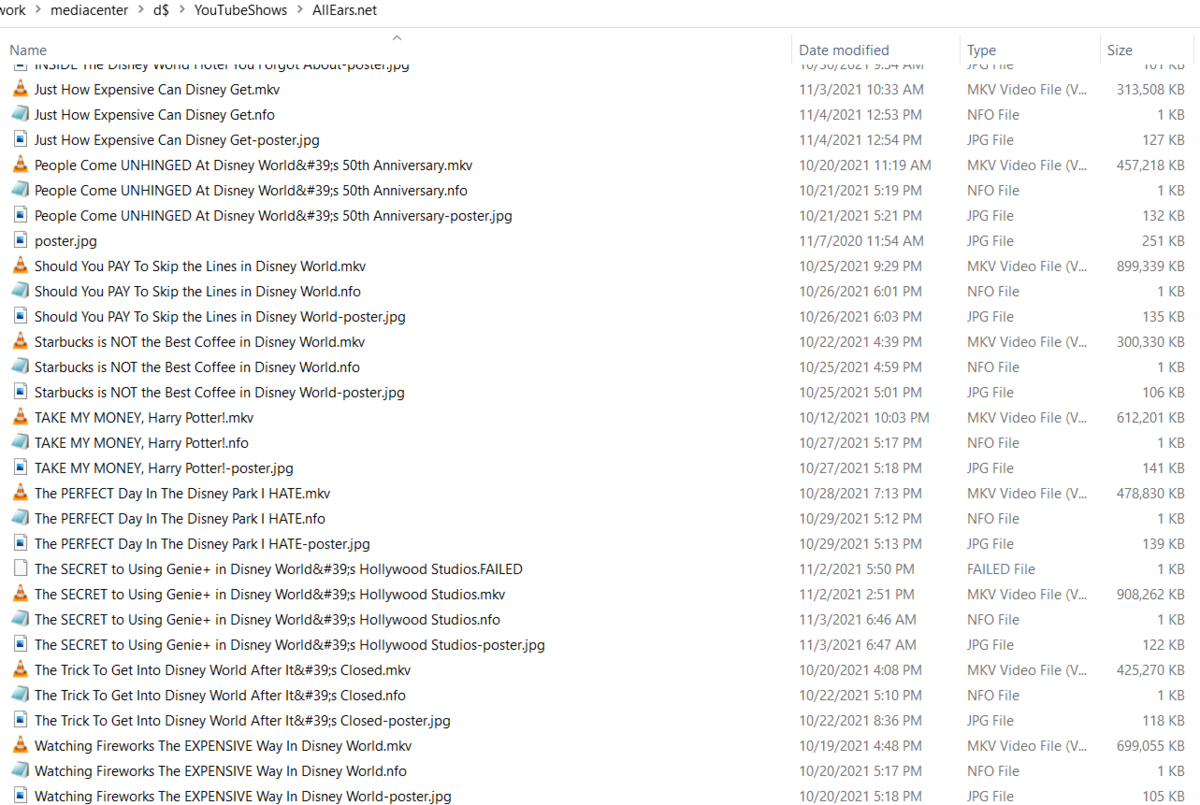Sort files by Date modified column header
This screenshot has height=805, width=1200.
pos(844,50)
